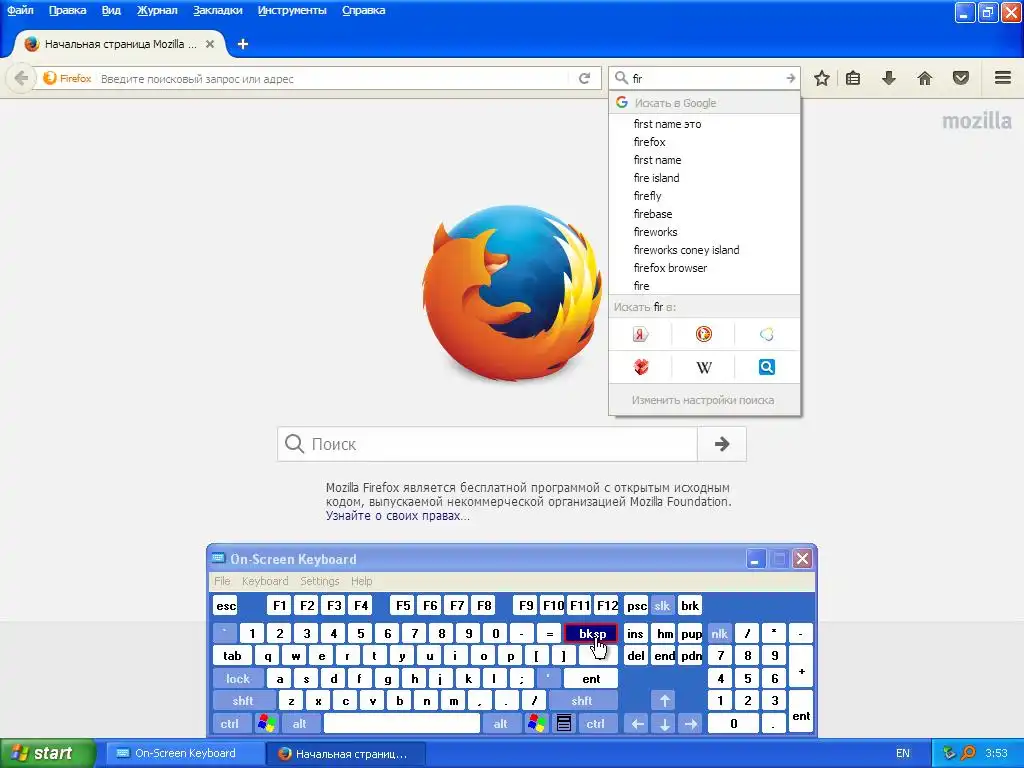
Task: Close the Mozilla start page tab
Action: pos(210,44)
